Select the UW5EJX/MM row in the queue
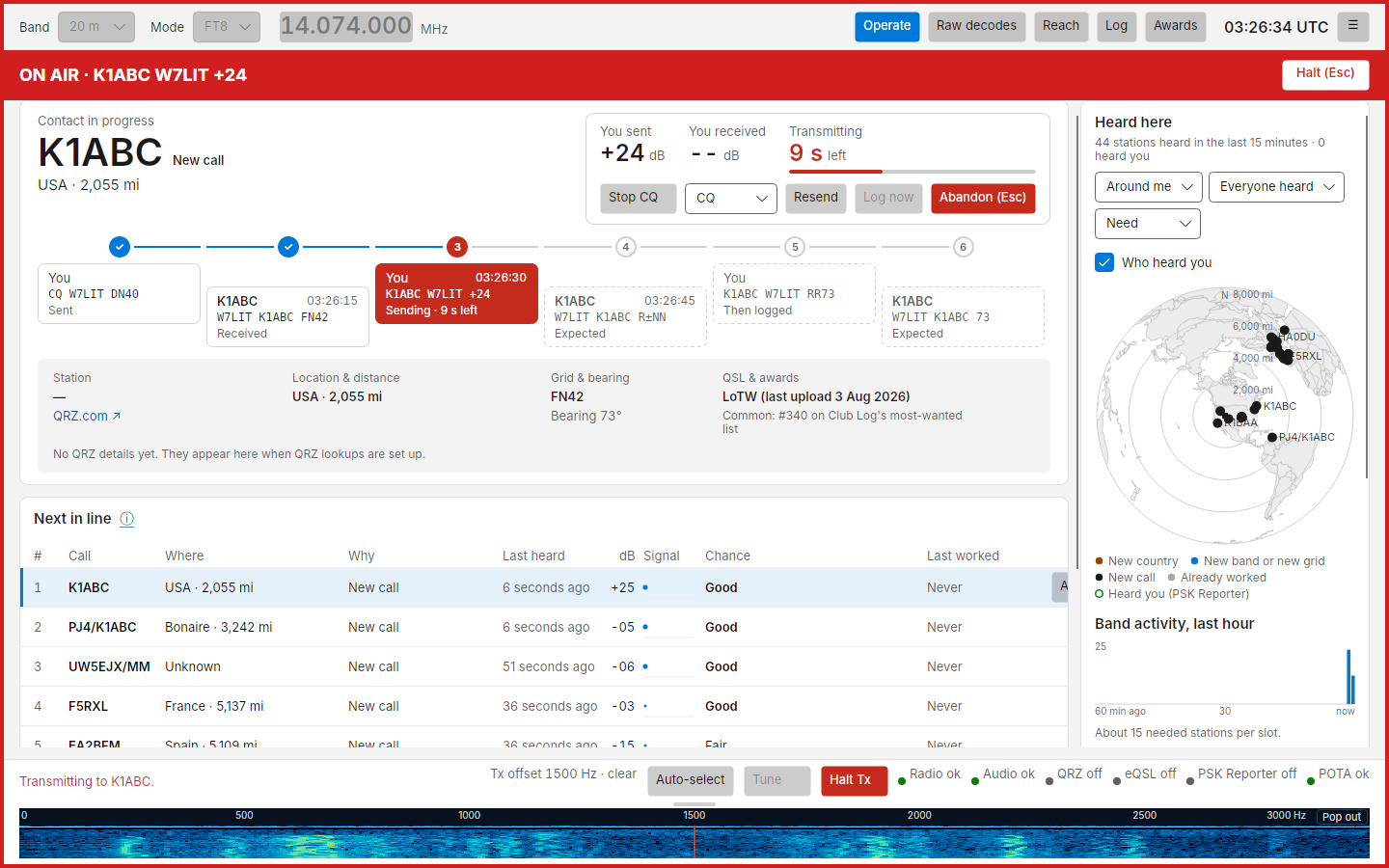 tap(544, 666)
